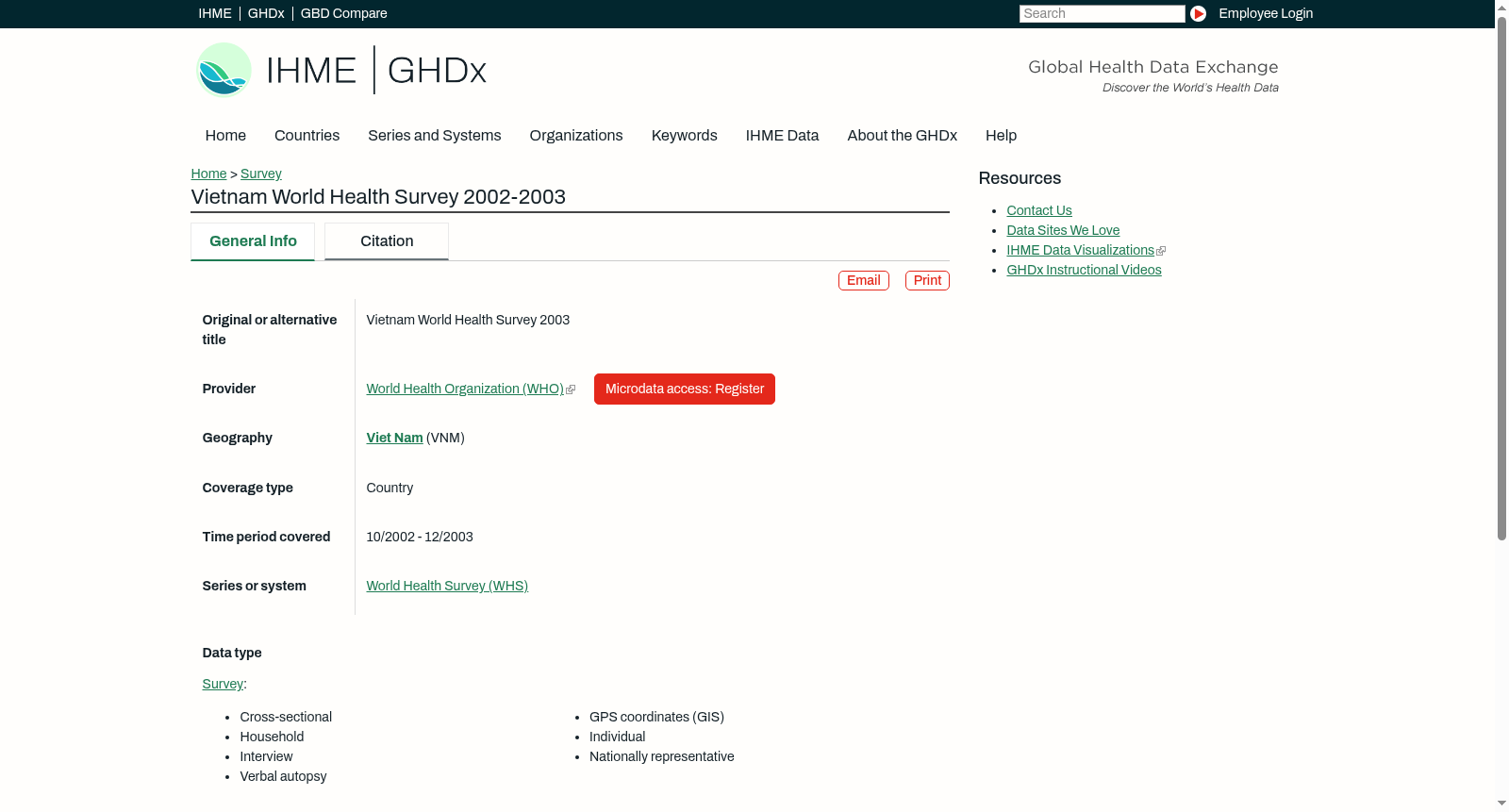Open IHME Data Visualizations link
Viewport: 1509px width, 812px height.
[x=1080, y=250]
